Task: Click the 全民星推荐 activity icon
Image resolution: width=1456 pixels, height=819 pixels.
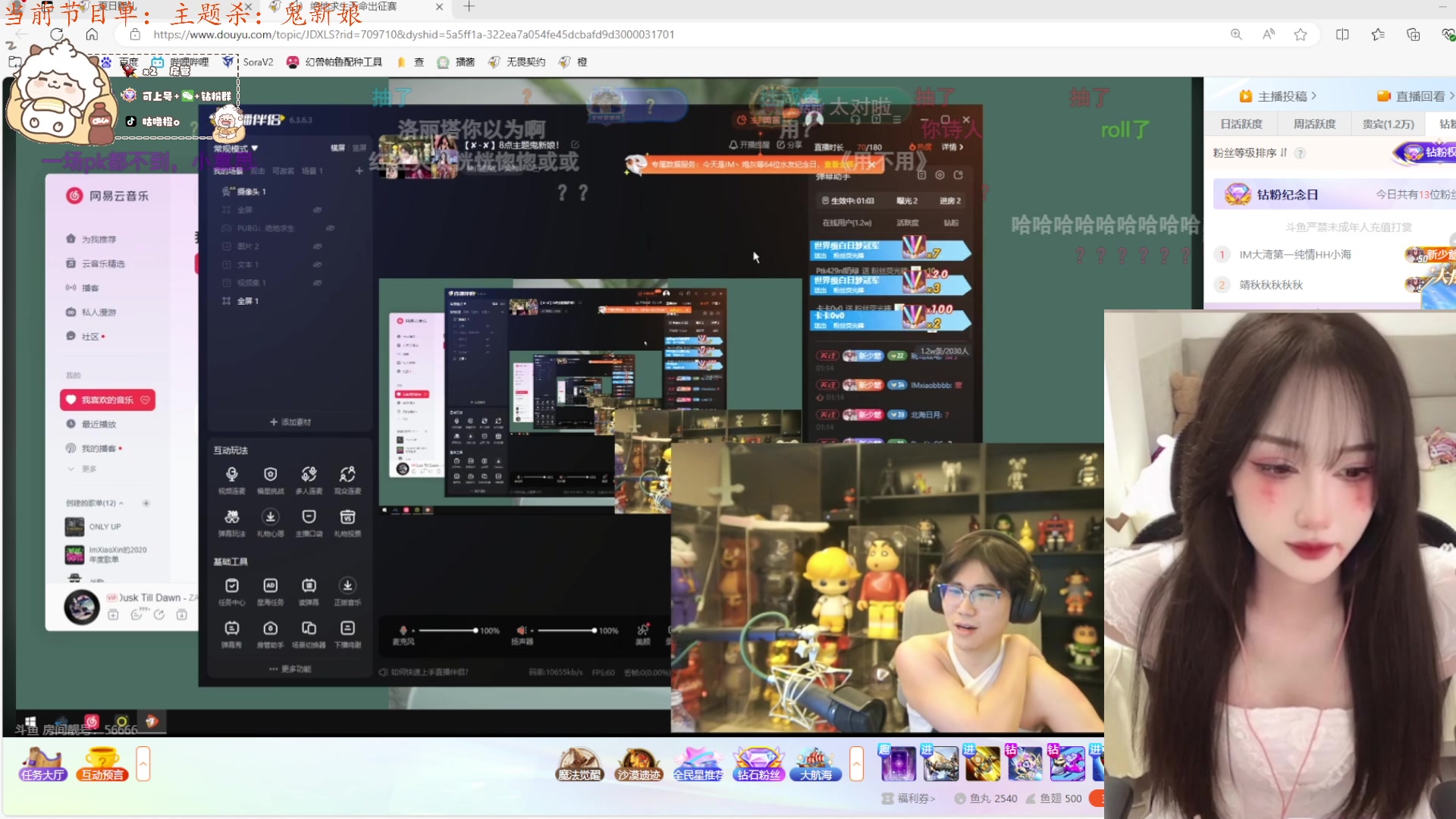Action: [698, 763]
